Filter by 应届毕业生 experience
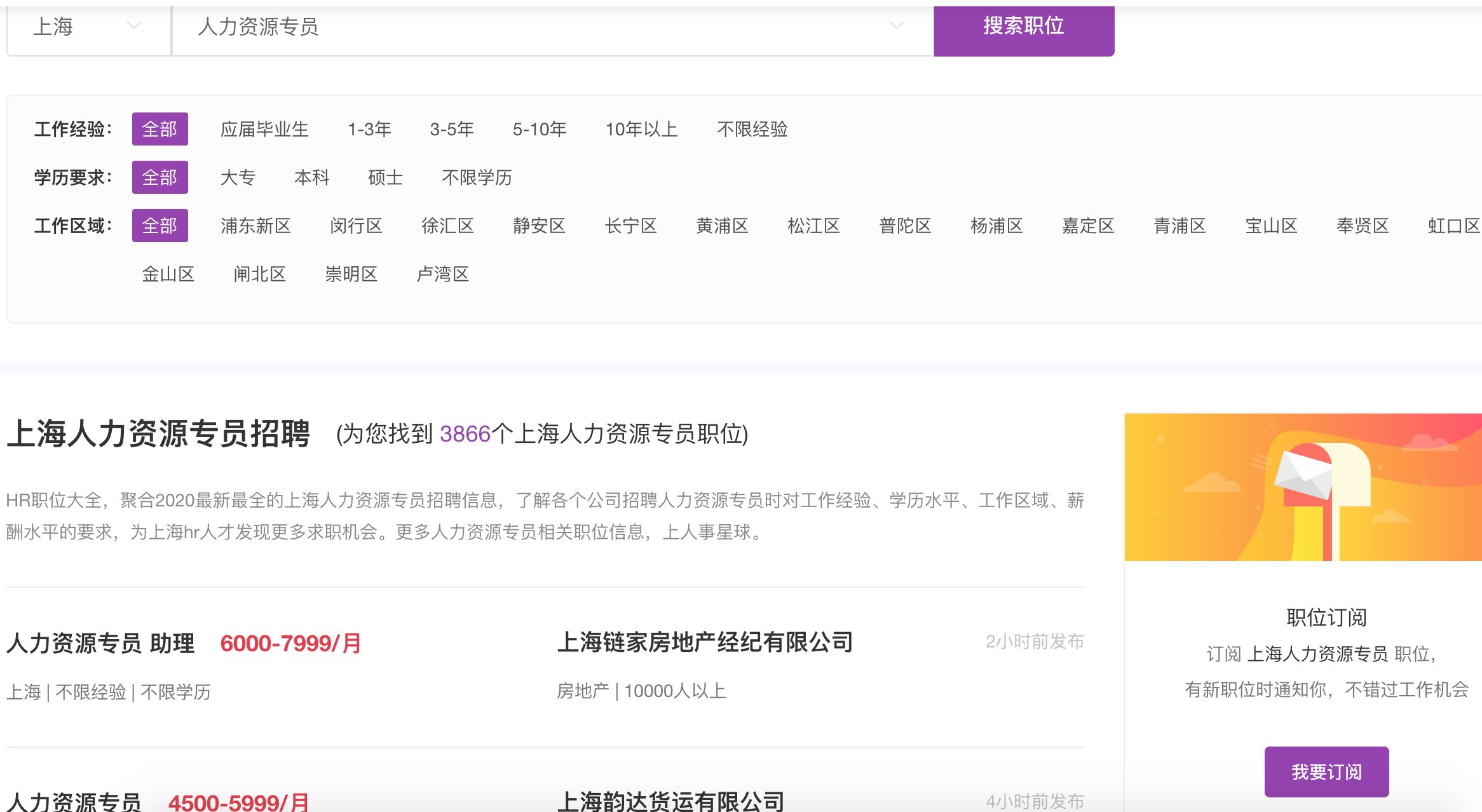Screen dimensions: 1482x812 click(x=264, y=129)
